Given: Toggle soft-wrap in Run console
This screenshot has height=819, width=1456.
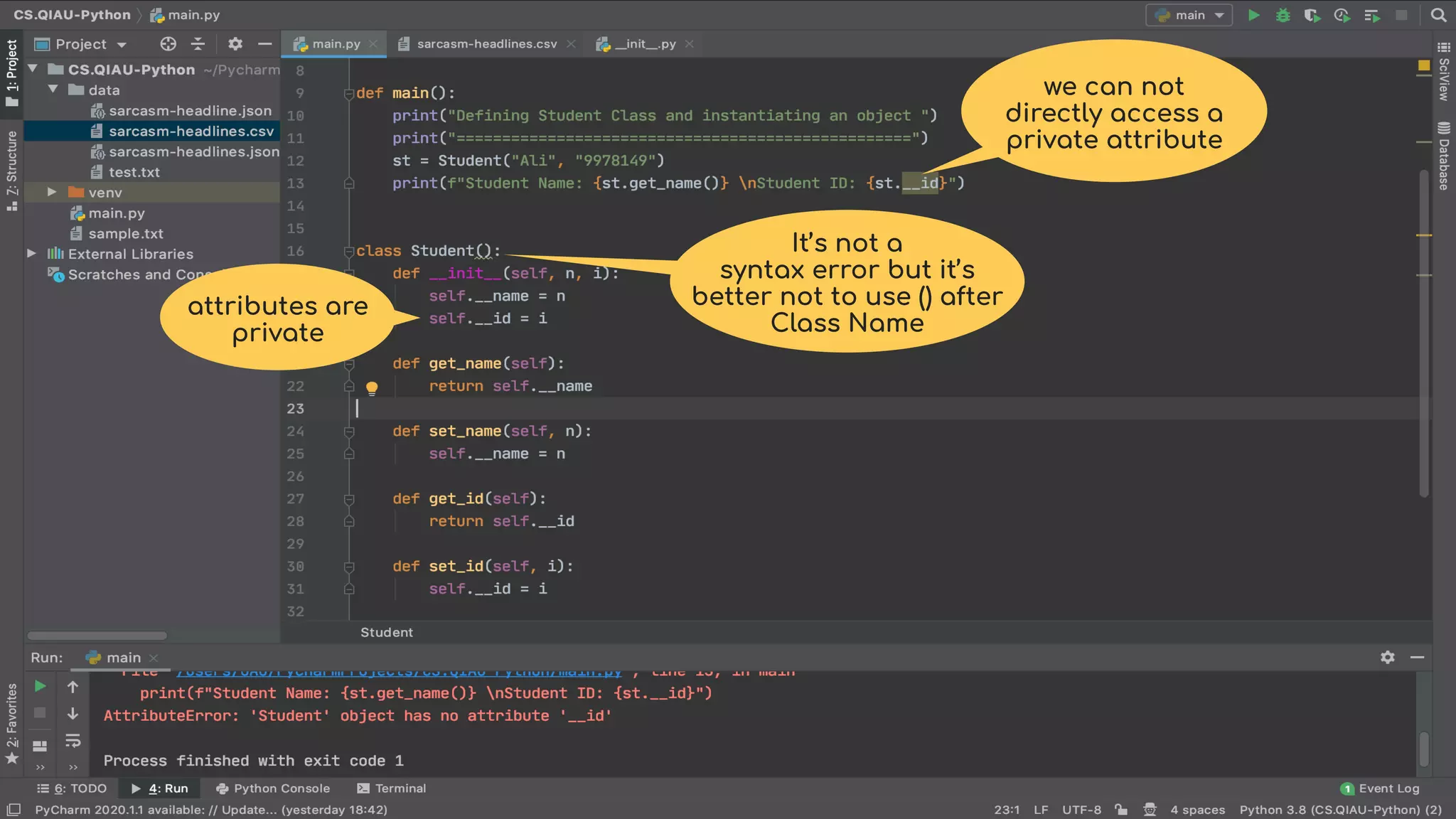Looking at the screenshot, I should point(73,741).
